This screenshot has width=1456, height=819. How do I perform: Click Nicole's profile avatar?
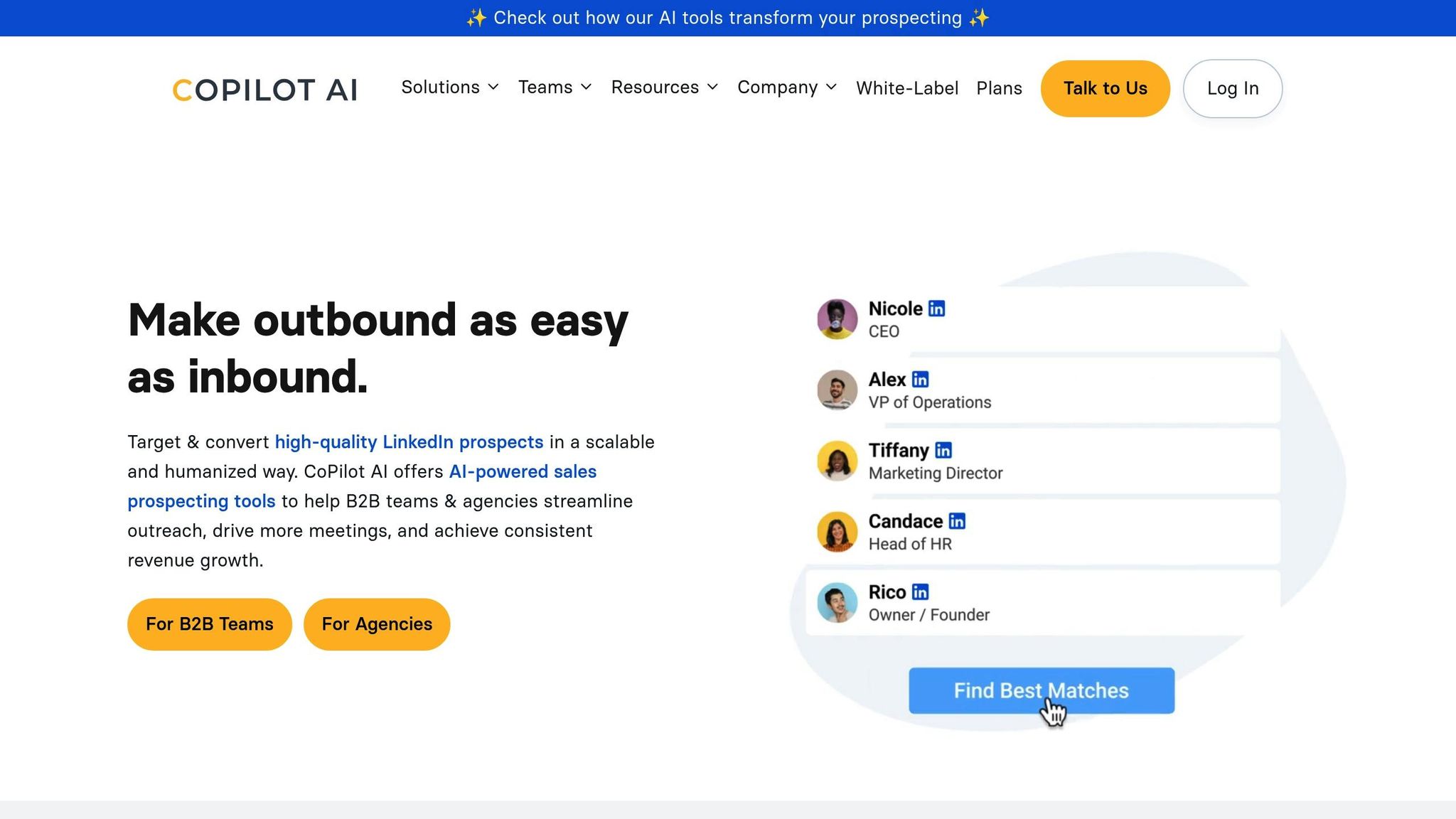point(837,319)
